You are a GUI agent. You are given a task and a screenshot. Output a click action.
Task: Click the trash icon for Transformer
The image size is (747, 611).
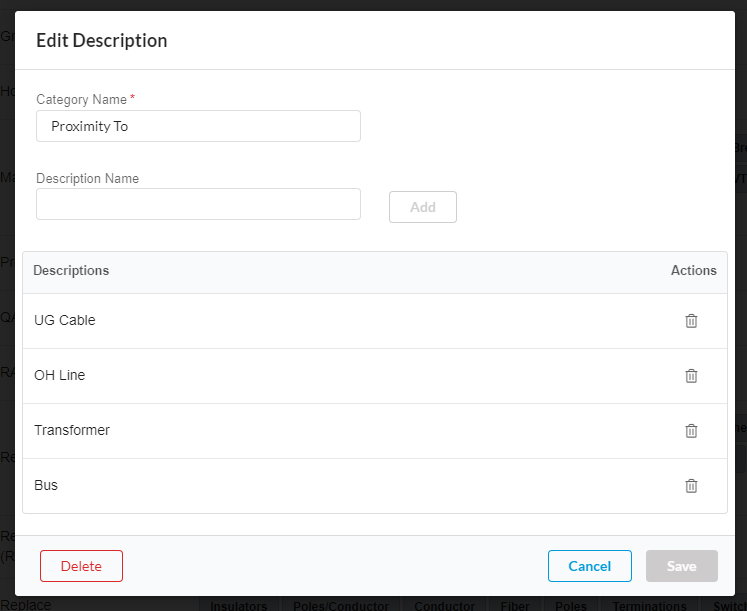click(x=690, y=431)
